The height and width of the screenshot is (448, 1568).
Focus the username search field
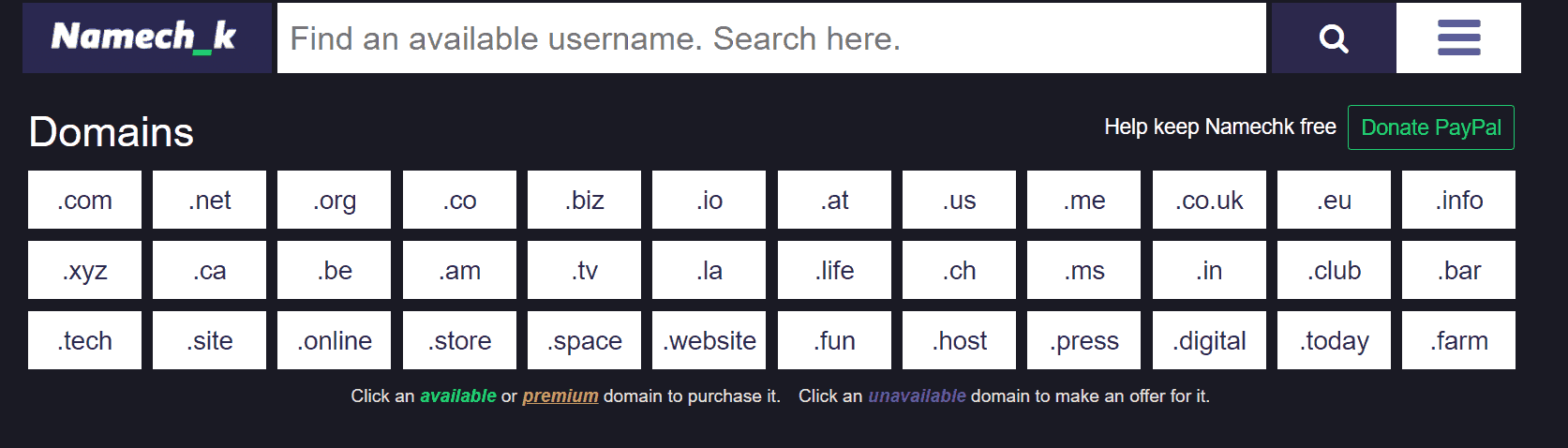pyautogui.click(x=771, y=38)
